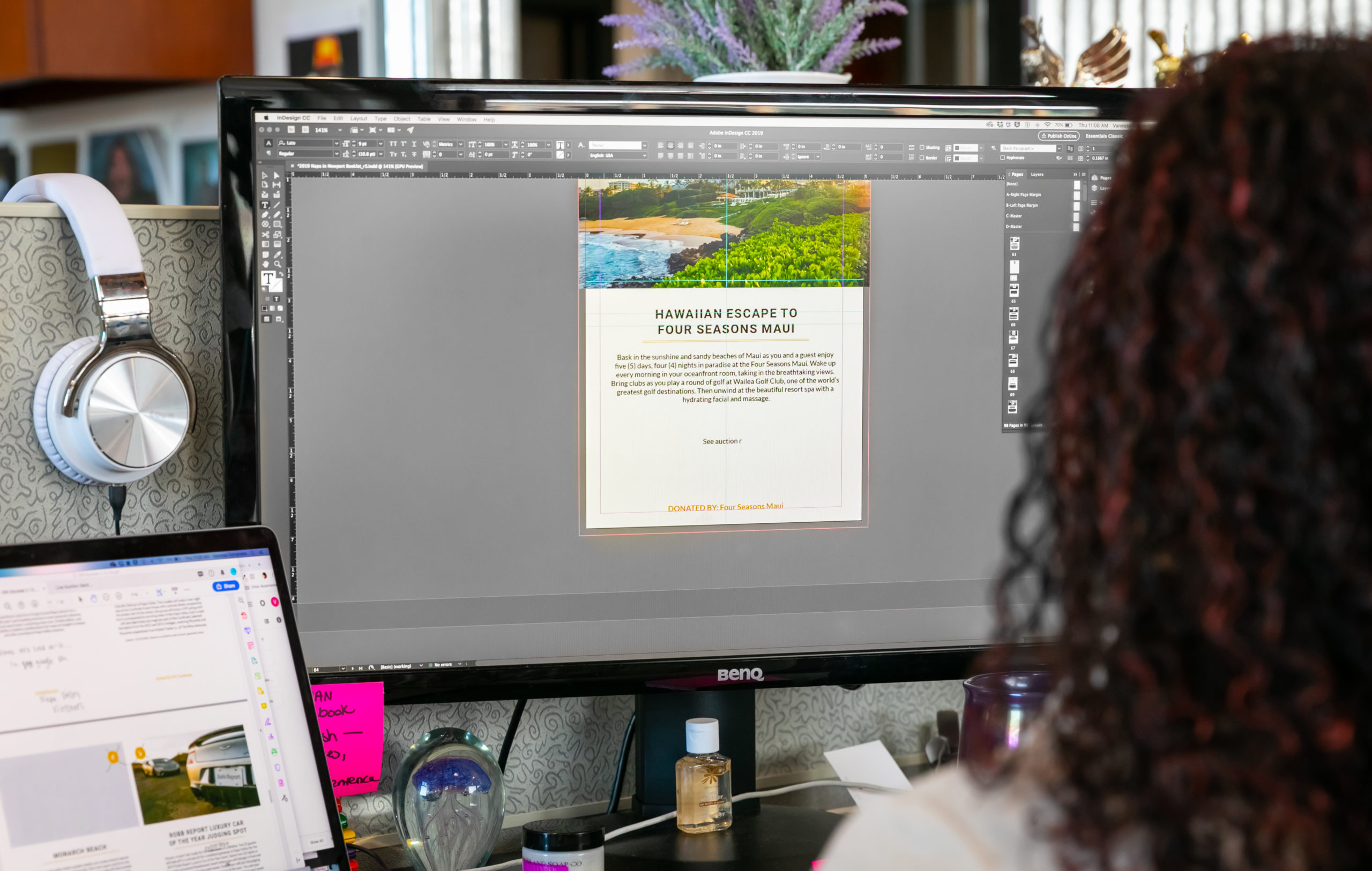Open the Metrics kerning dropdown

coord(460,145)
